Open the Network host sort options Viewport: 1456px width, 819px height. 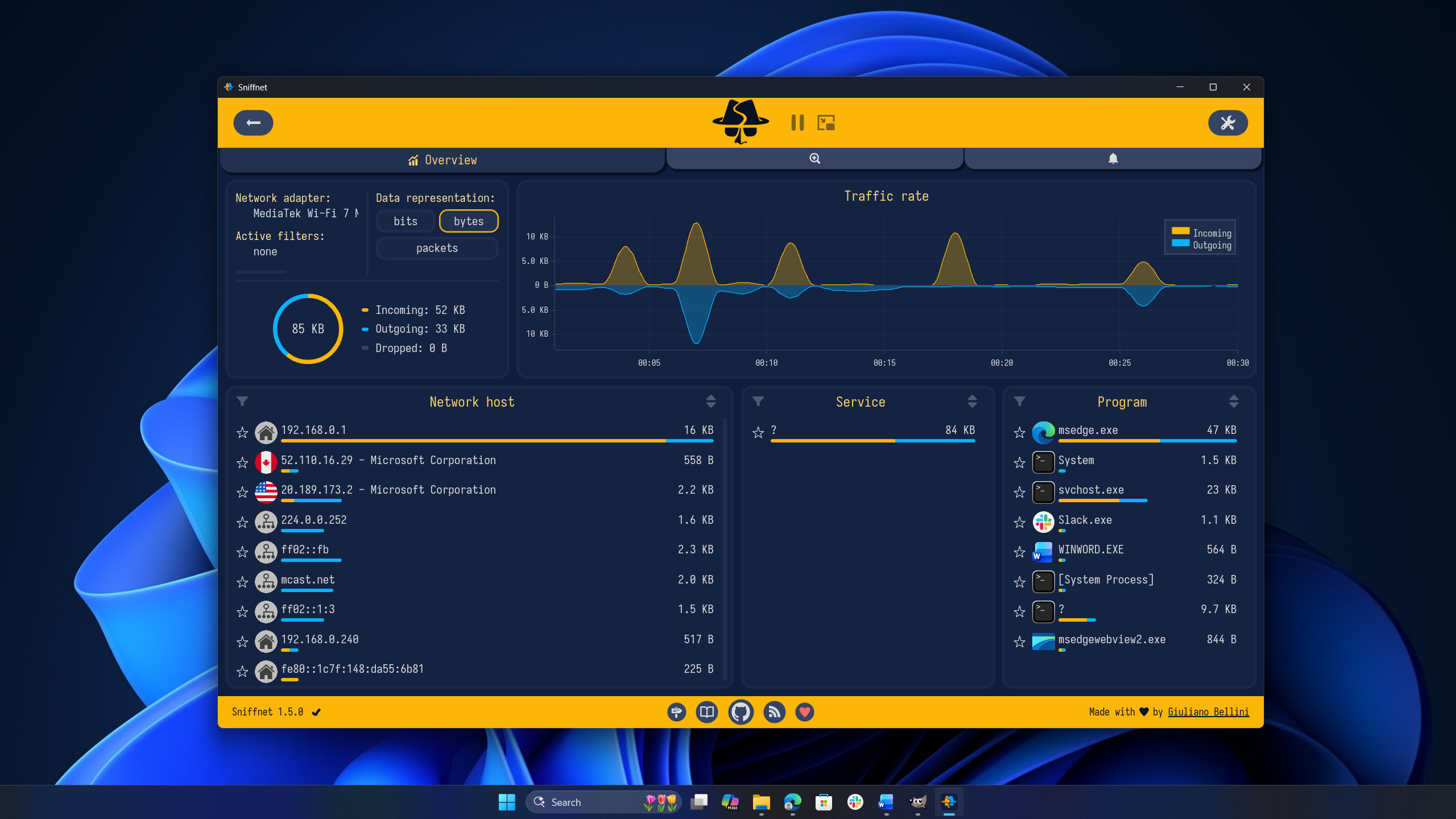pos(710,401)
